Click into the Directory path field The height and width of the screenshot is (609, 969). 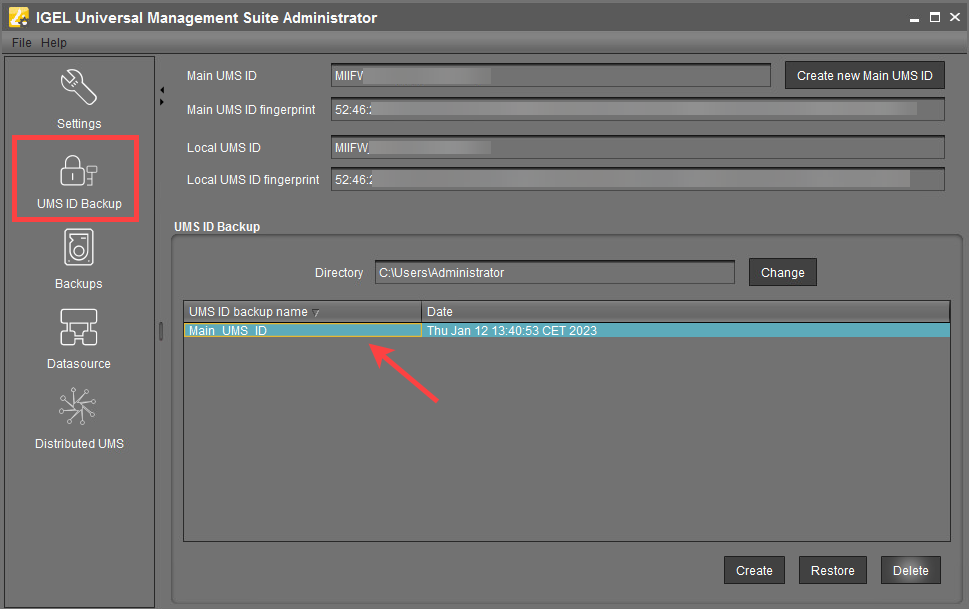point(554,272)
